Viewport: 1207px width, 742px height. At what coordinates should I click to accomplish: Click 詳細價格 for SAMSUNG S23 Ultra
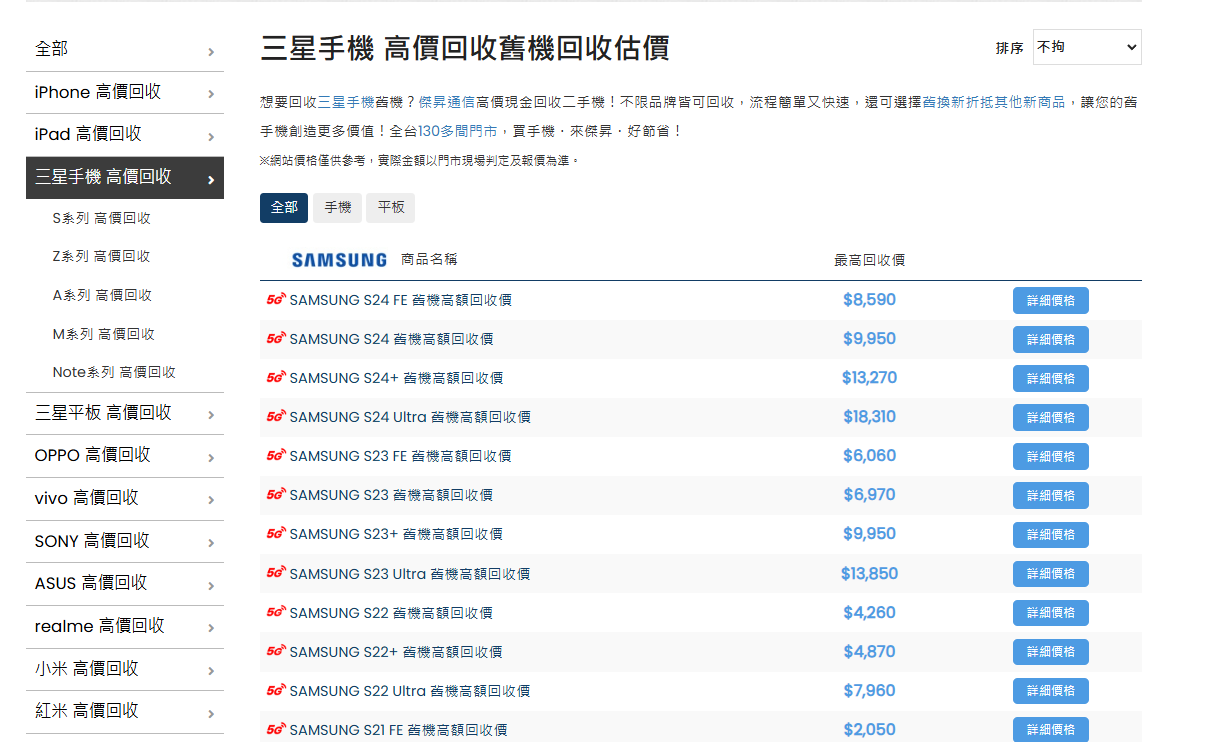click(1050, 573)
